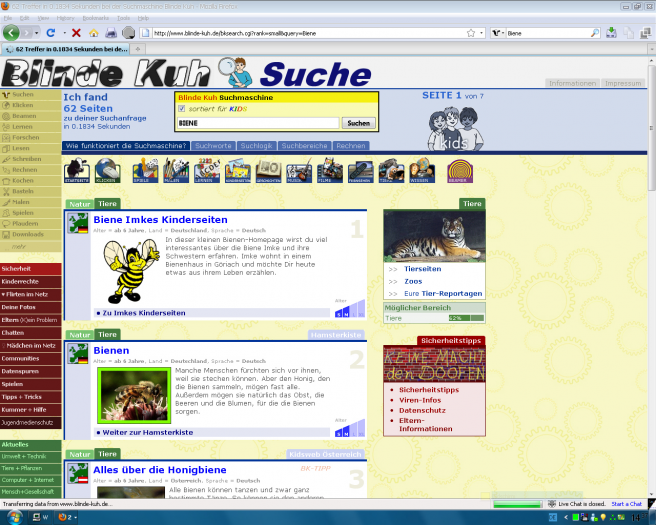The height and width of the screenshot is (525, 656).
Task: Print the page using the printer icon
Action: coord(111,33)
